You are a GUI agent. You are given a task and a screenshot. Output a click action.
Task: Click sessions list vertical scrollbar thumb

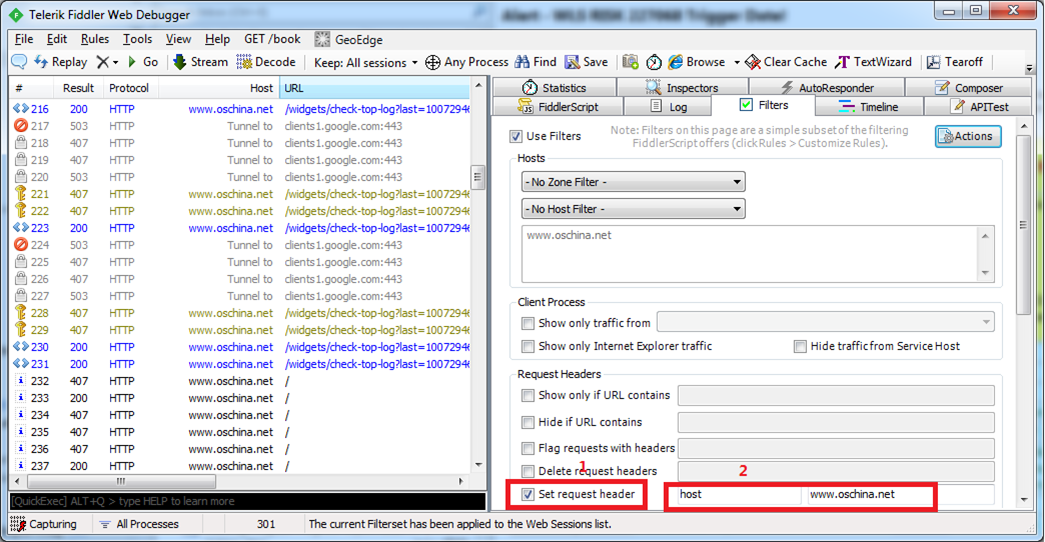[x=478, y=177]
